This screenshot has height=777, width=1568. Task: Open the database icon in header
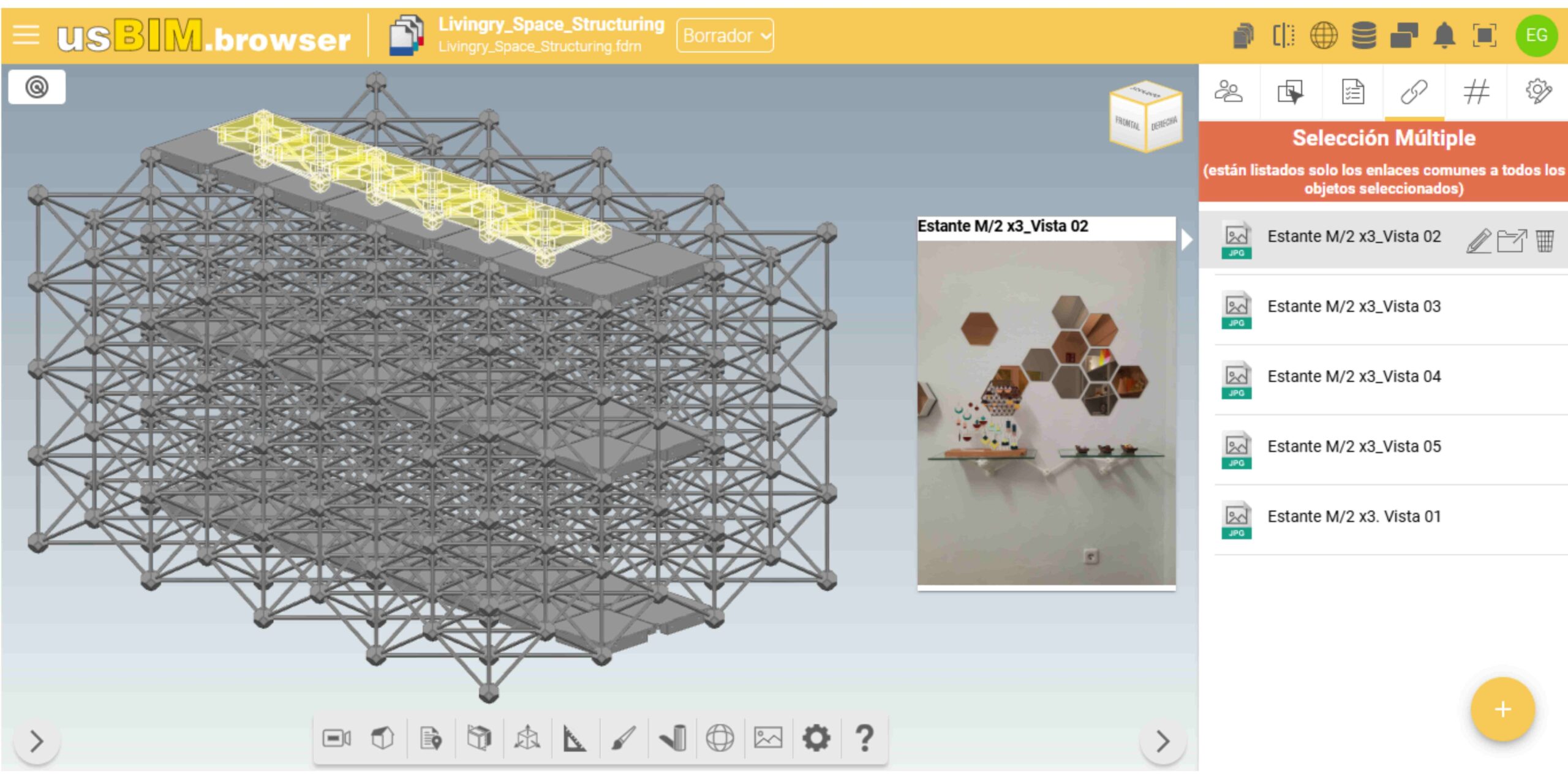1363,36
